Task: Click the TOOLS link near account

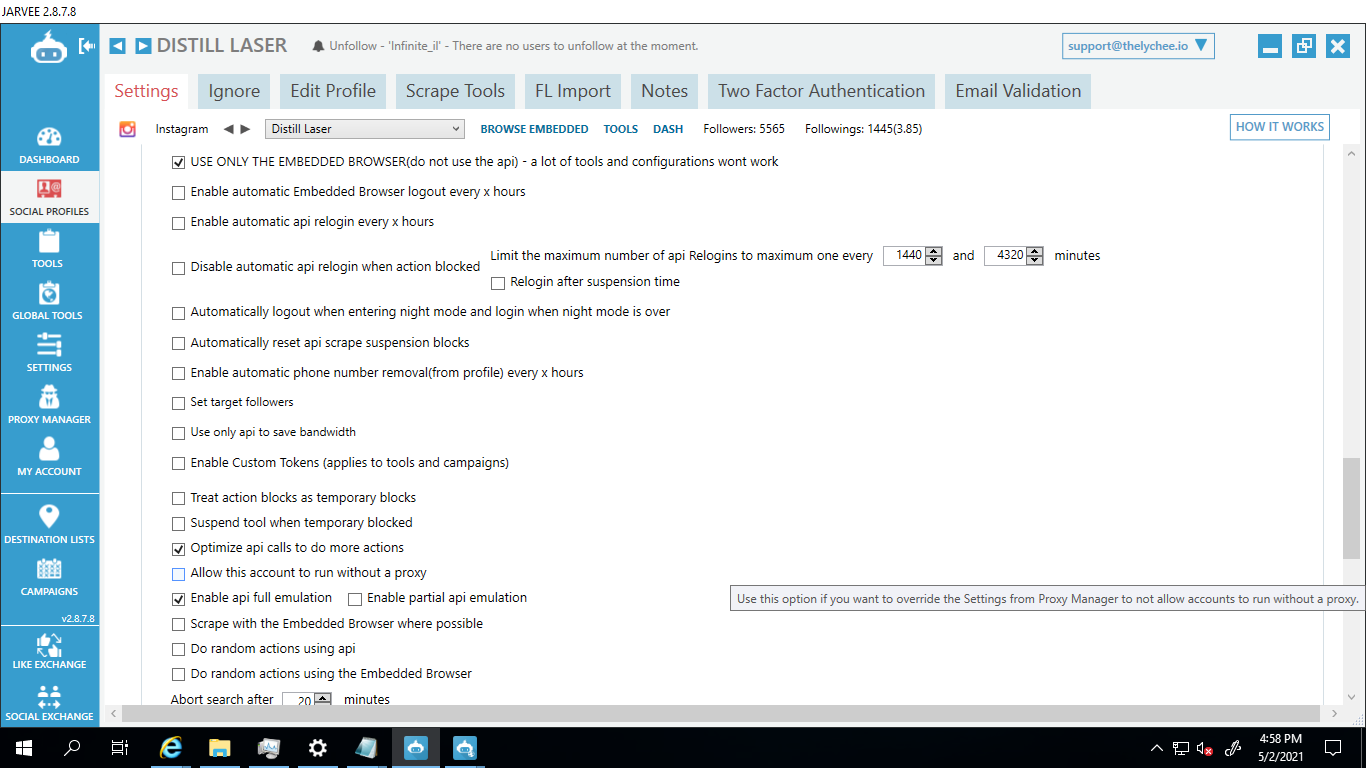Action: [x=621, y=129]
